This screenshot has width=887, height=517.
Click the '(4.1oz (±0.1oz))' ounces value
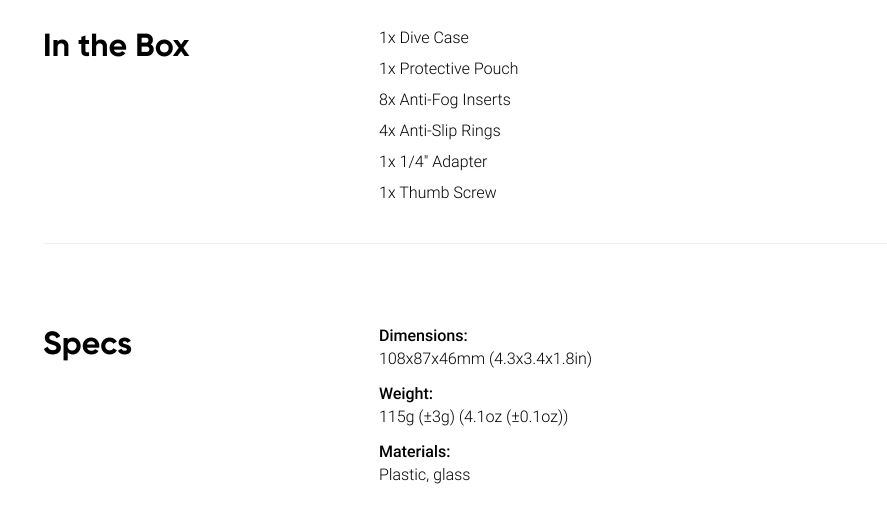(x=513, y=417)
